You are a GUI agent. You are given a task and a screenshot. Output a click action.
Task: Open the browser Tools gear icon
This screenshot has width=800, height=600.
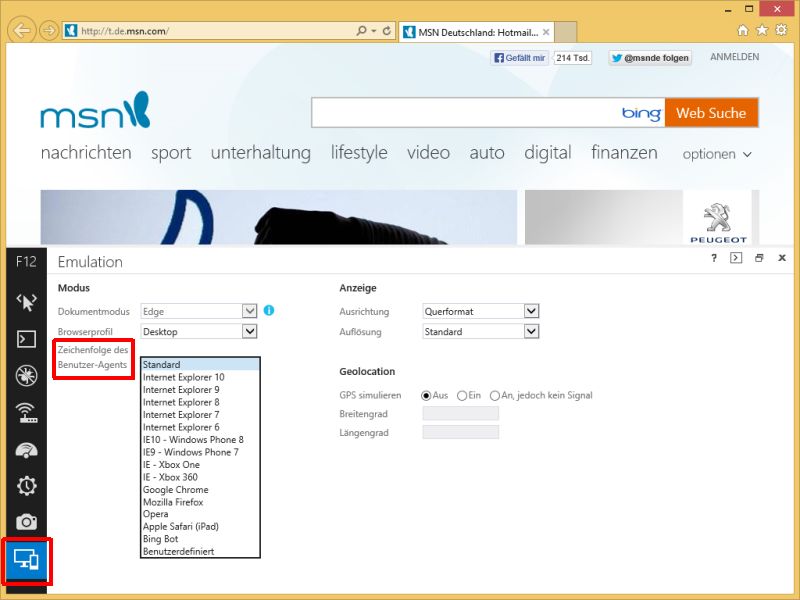781,30
